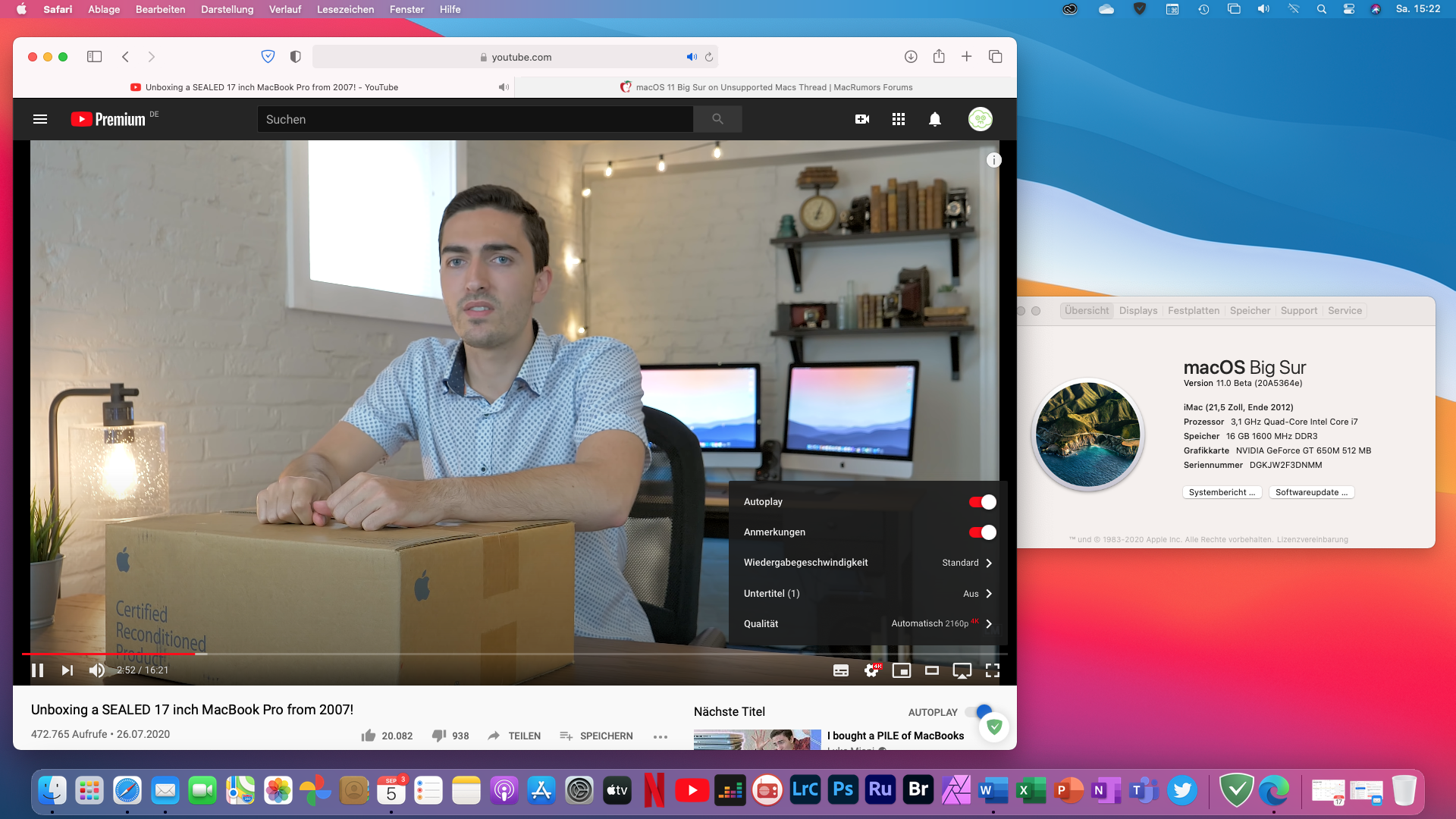The width and height of the screenshot is (1456, 819).
Task: Open the Lesezeichen menu in the menu bar
Action: [345, 9]
